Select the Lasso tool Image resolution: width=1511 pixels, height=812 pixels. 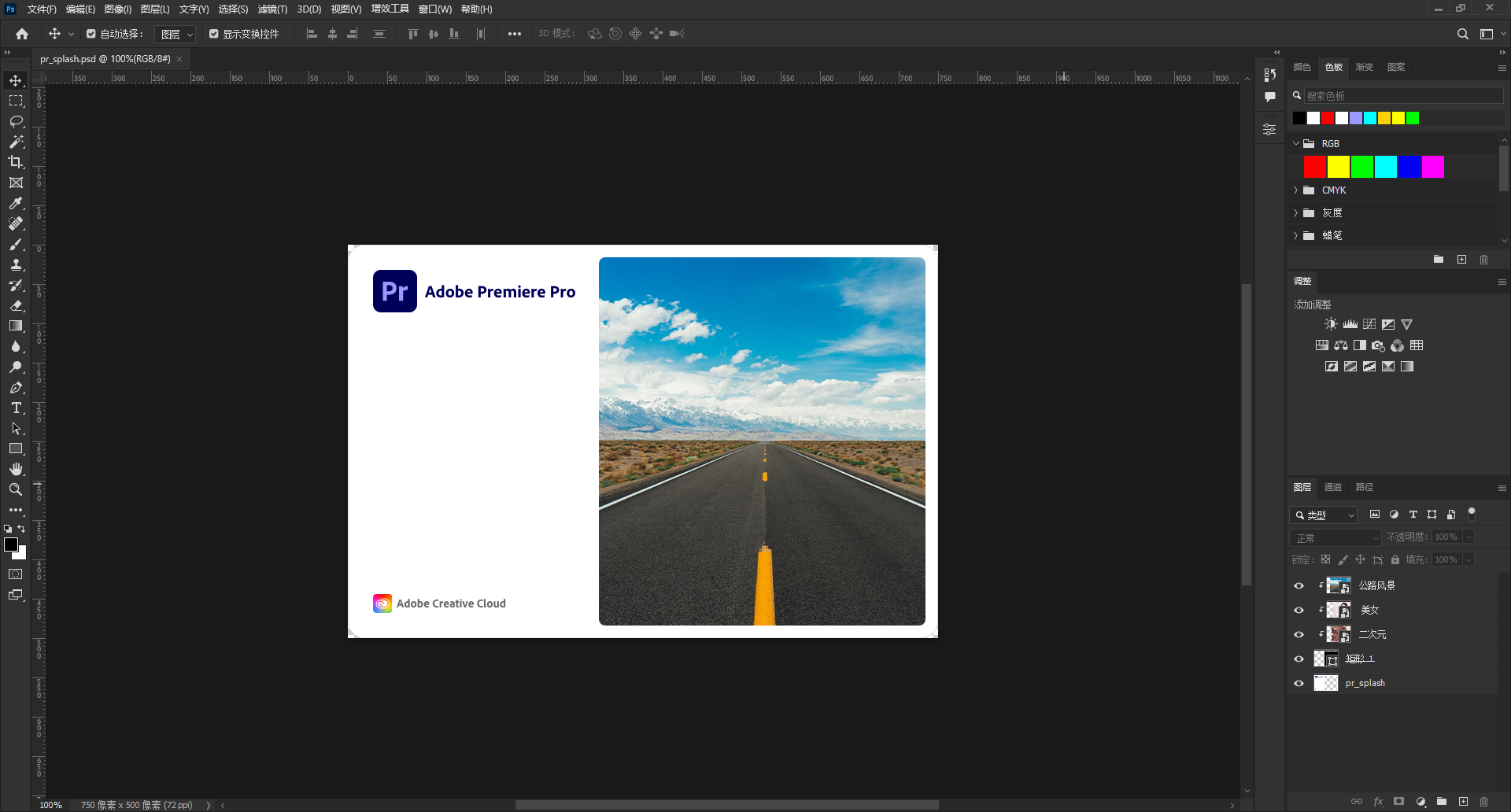[16, 121]
